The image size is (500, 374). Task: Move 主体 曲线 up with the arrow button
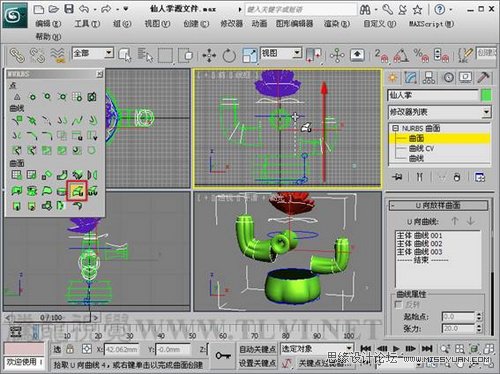pyautogui.click(x=454, y=221)
